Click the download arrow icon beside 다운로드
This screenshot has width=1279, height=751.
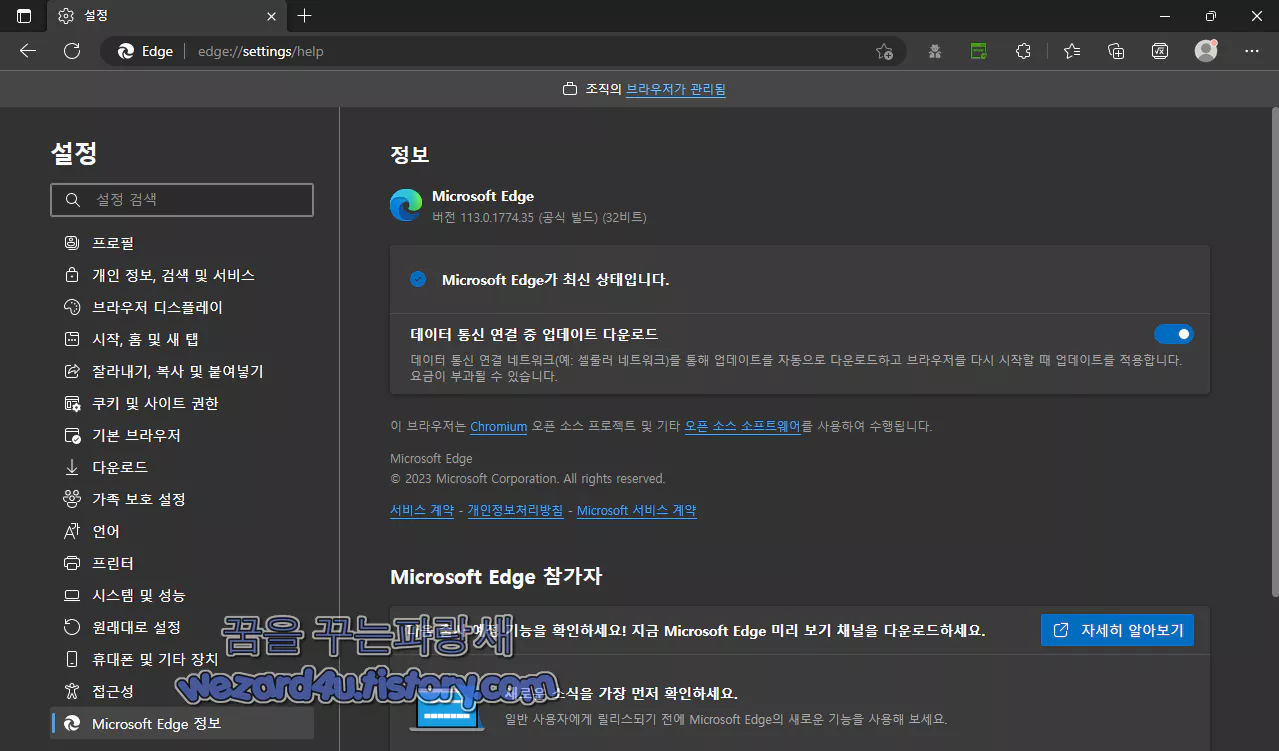coord(72,467)
